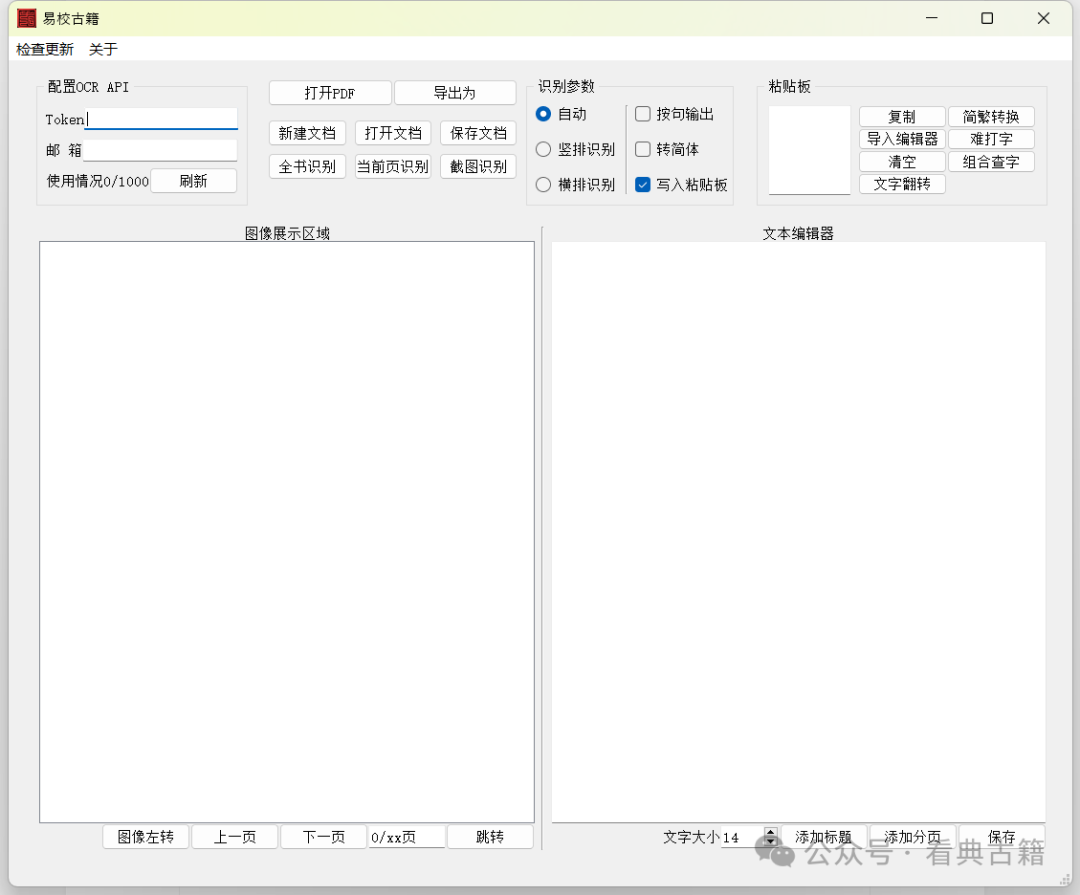The image size is (1080, 895).
Task: Increase 文字大小 with the stepper up arrow
Action: (x=770, y=832)
